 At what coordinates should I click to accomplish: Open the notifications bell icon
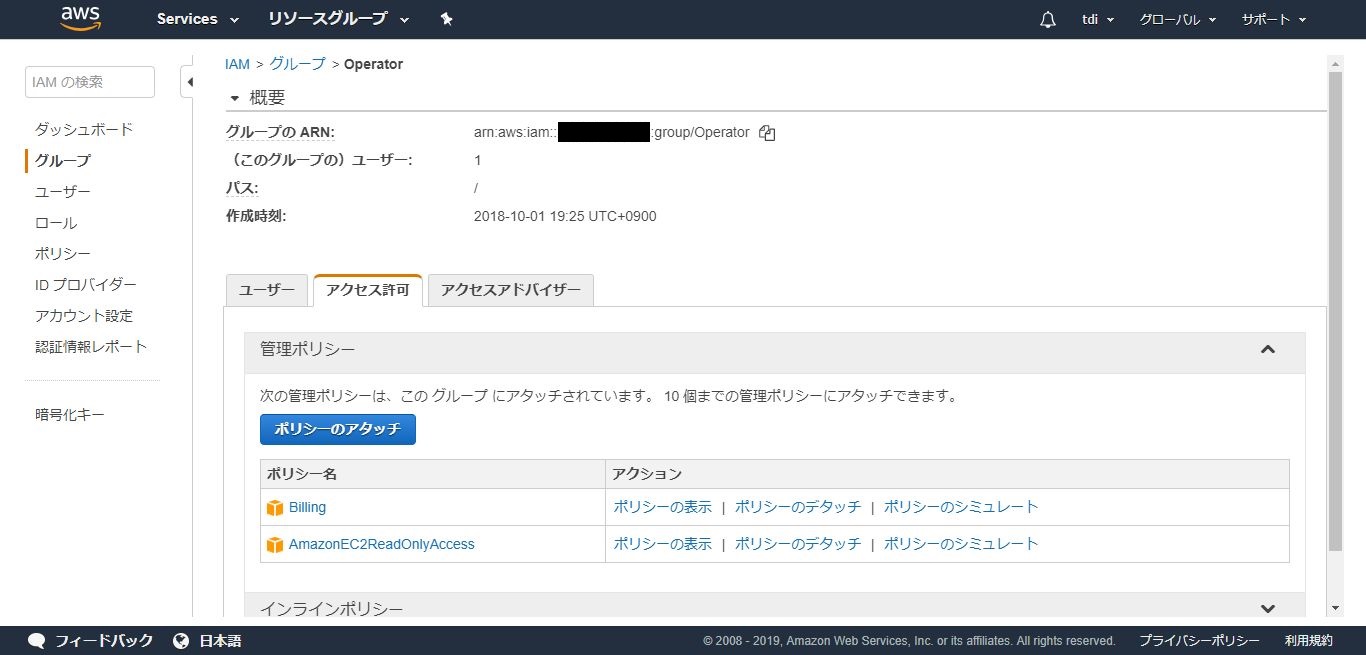pos(1048,19)
